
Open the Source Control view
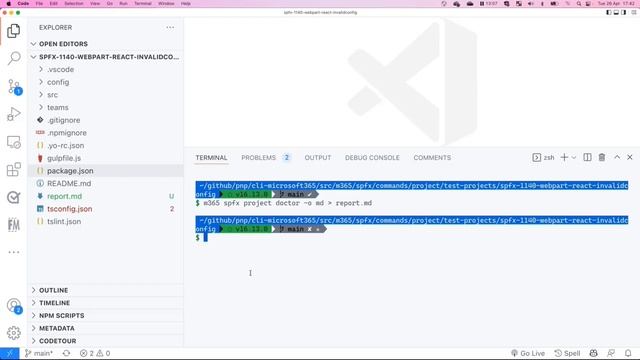13,87
